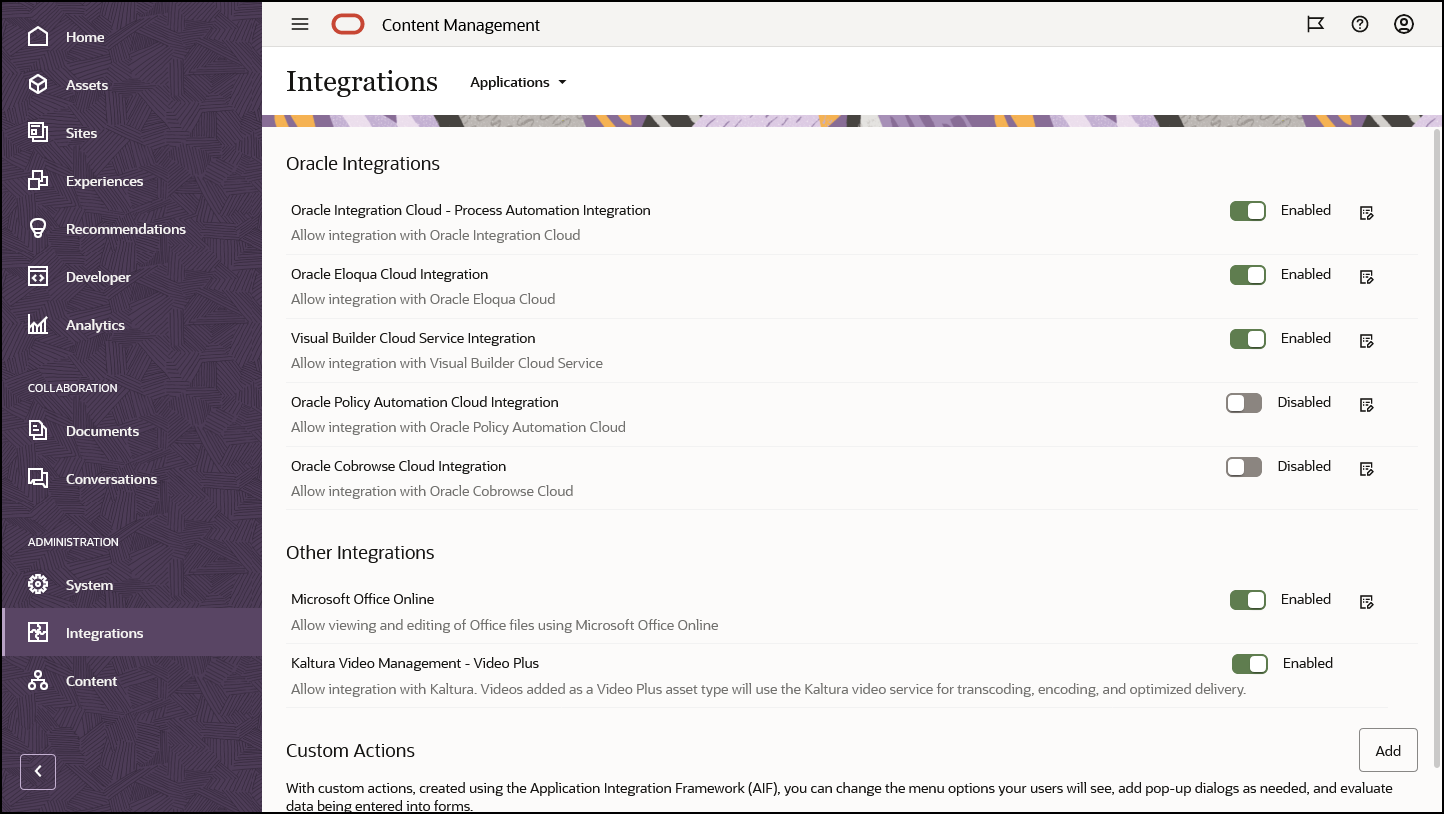Click the page vertical scrollbar
Screen dimensions: 1444x814
pos(1437,447)
